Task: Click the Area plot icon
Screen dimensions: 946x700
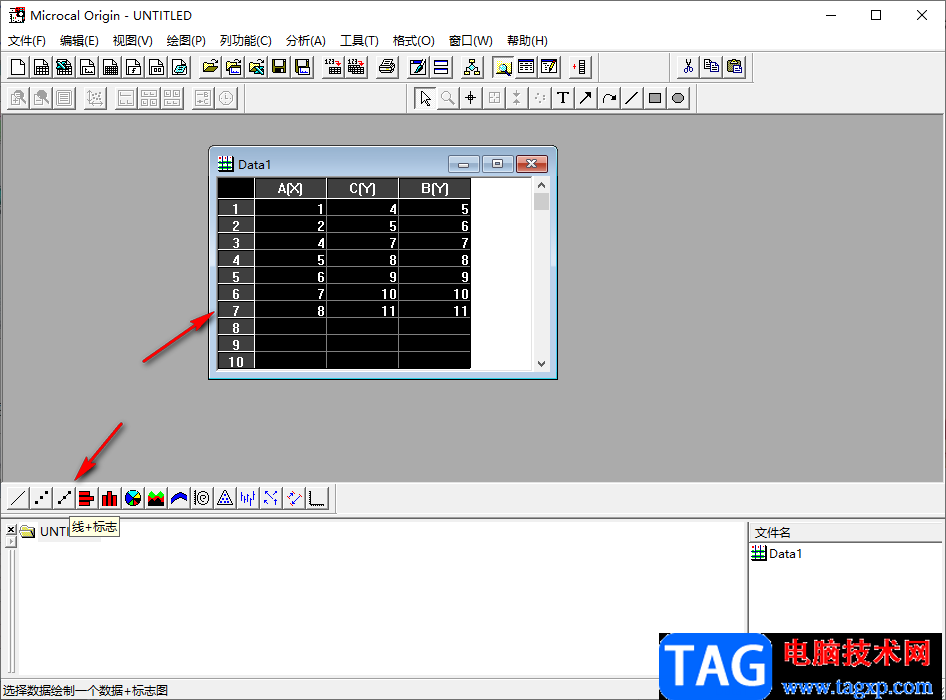Action: pyautogui.click(x=156, y=498)
